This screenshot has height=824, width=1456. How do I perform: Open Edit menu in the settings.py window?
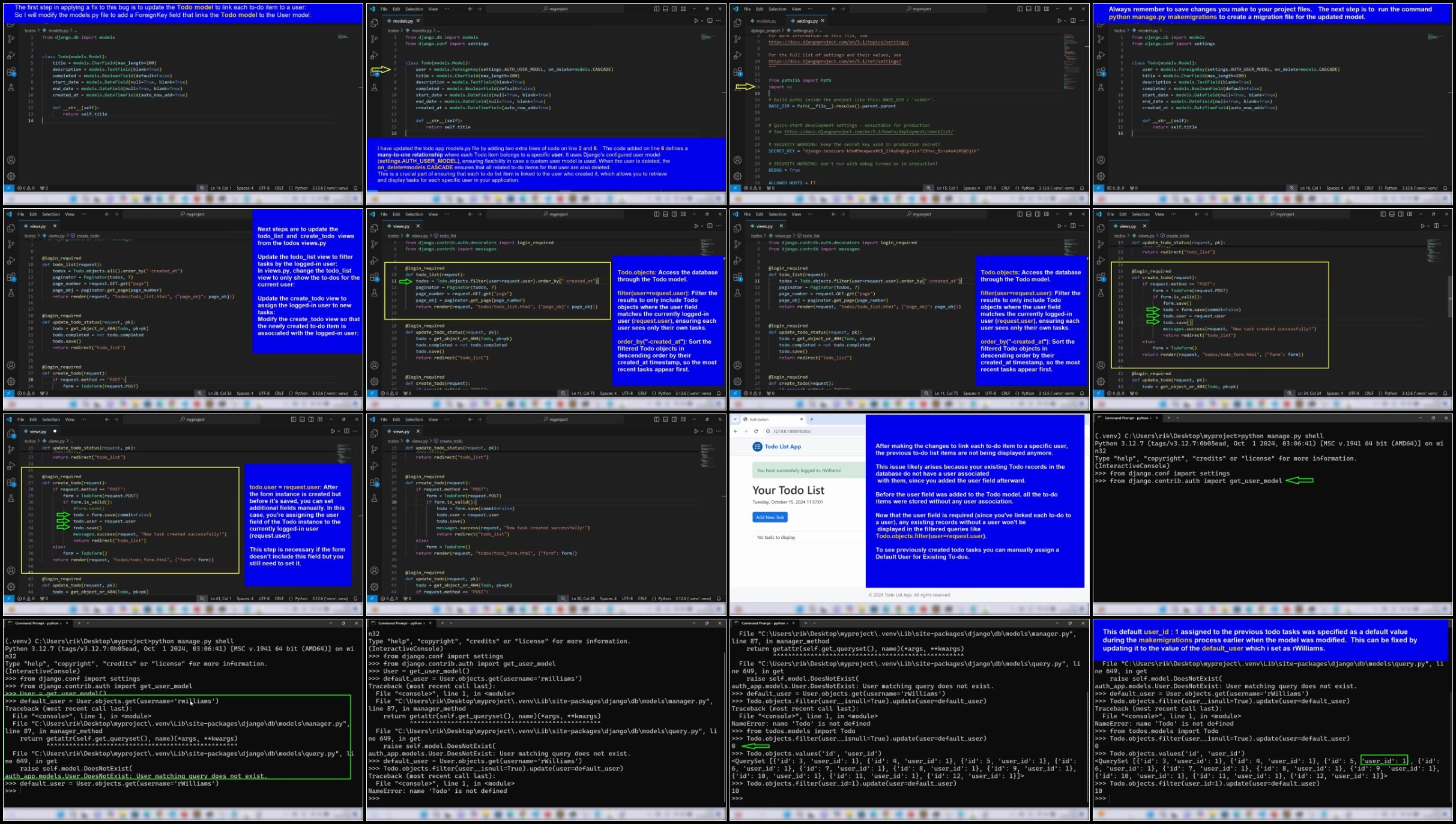[x=760, y=9]
